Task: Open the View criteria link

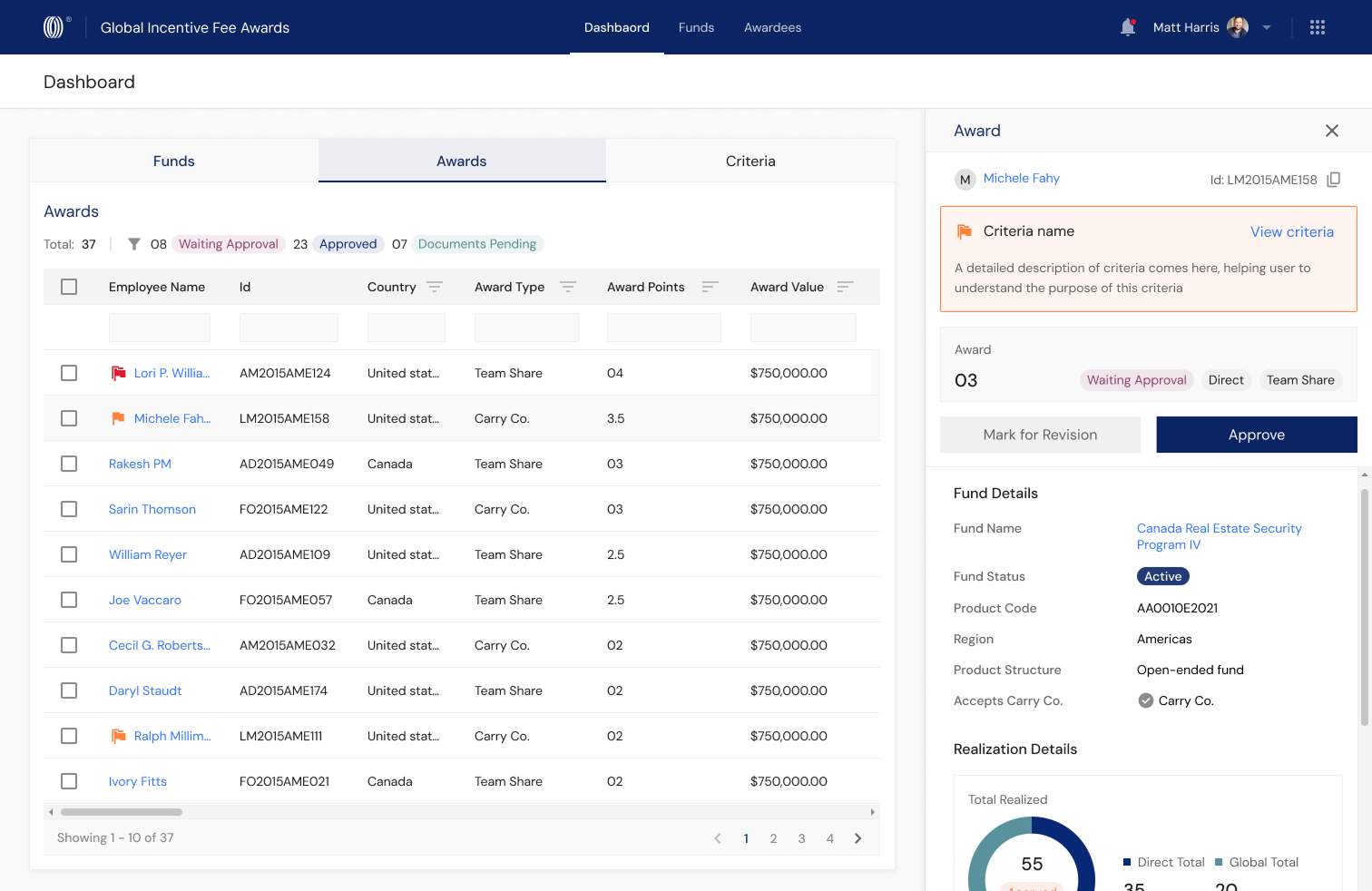Action: coord(1292,232)
